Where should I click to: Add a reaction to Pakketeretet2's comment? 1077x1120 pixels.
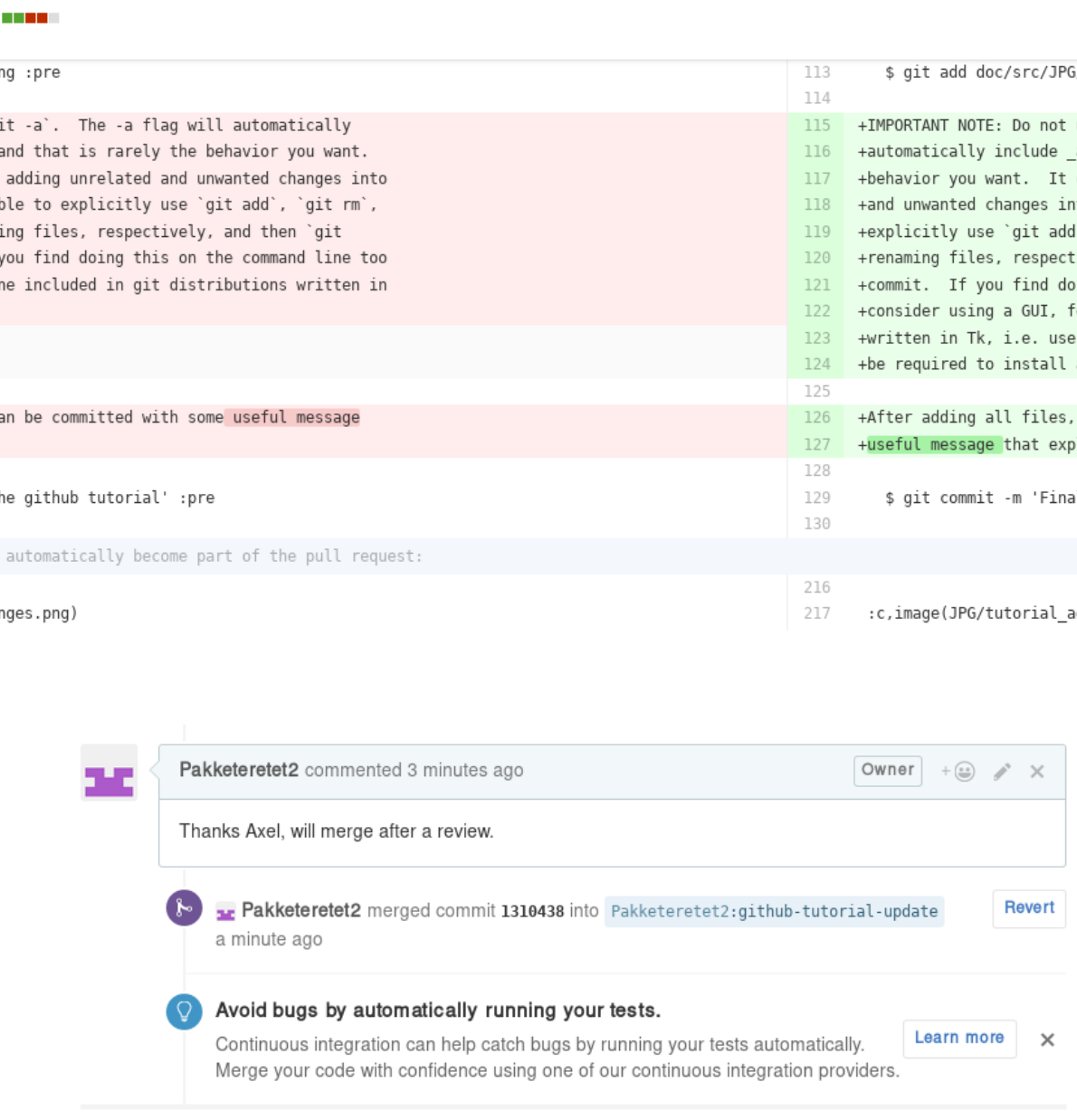[x=958, y=772]
